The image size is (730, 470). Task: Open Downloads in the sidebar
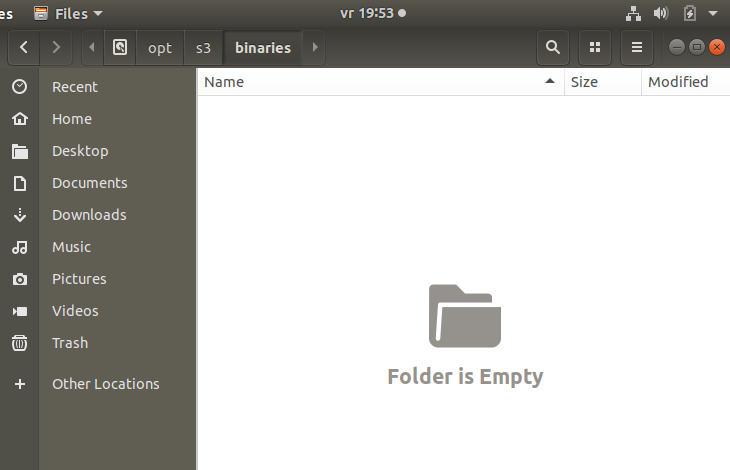point(89,215)
